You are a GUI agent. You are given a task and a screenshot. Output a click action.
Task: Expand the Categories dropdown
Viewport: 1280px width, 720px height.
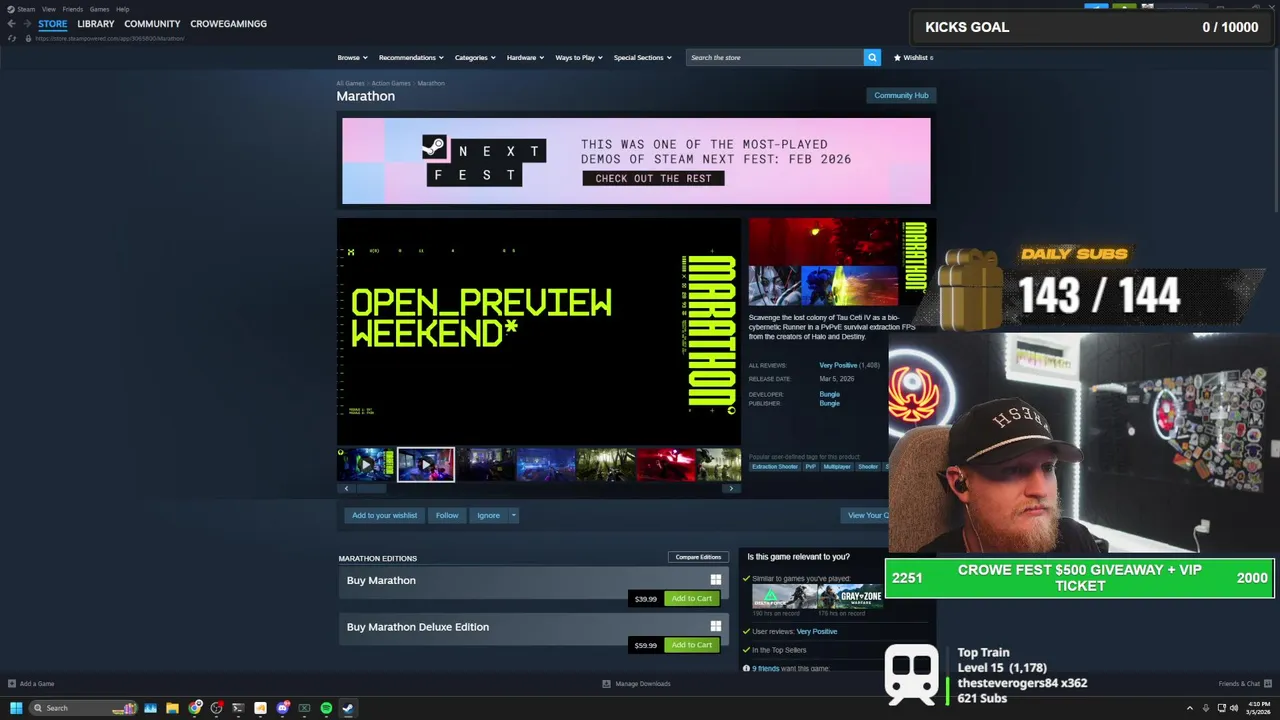point(475,58)
